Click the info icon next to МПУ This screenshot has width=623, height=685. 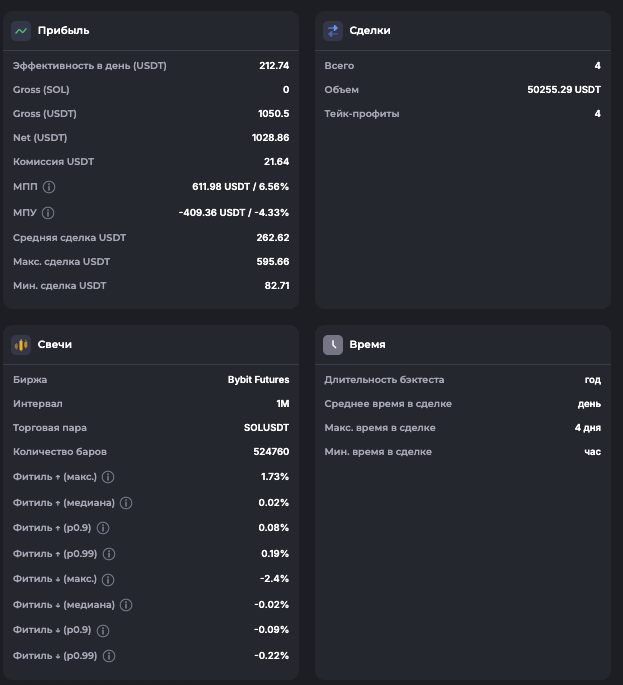pos(49,213)
